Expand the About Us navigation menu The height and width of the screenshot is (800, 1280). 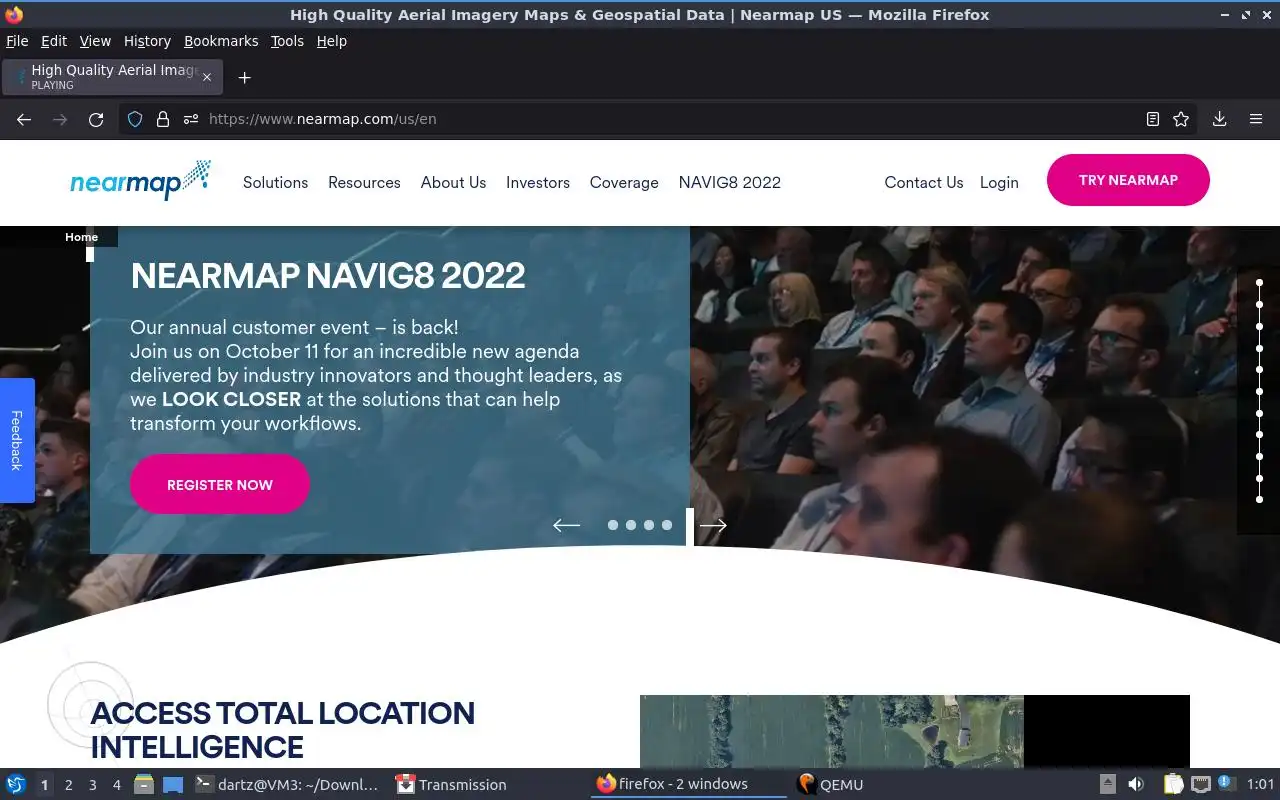coord(453,182)
